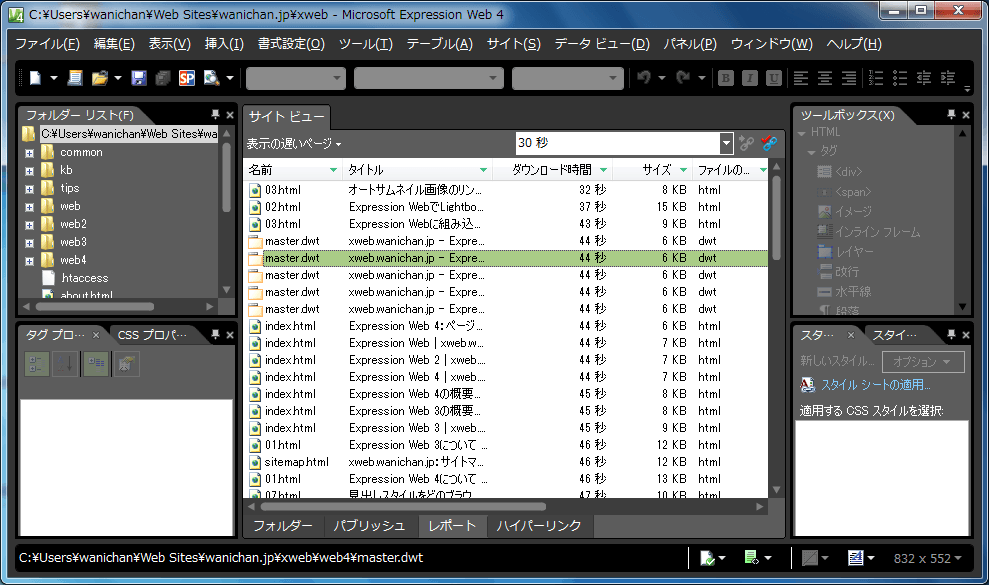Screen dimensions: 989x585
Task: Click the Decrease indent toolbar icon
Action: click(924, 78)
